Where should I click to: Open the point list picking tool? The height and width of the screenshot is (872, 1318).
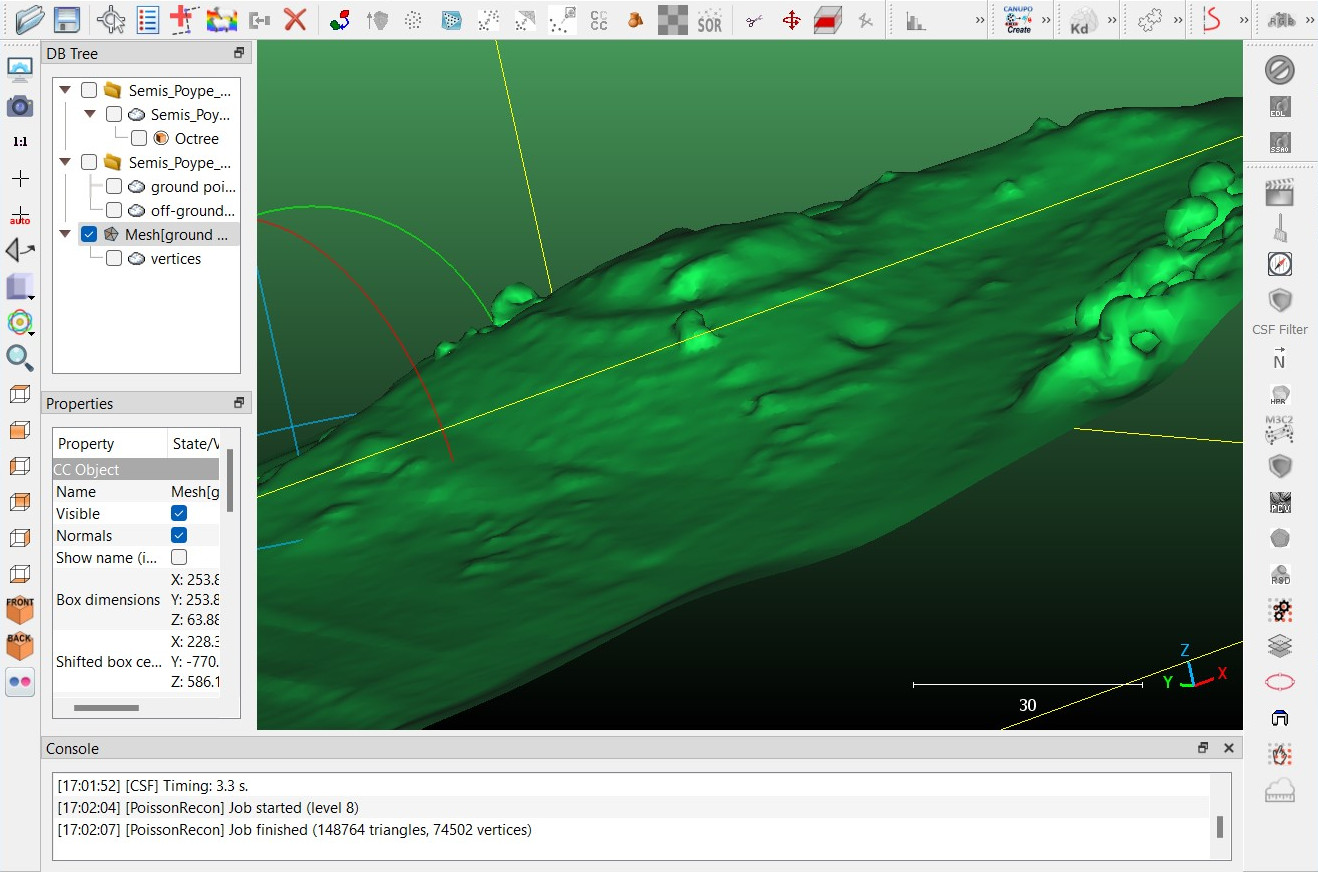(x=148, y=19)
